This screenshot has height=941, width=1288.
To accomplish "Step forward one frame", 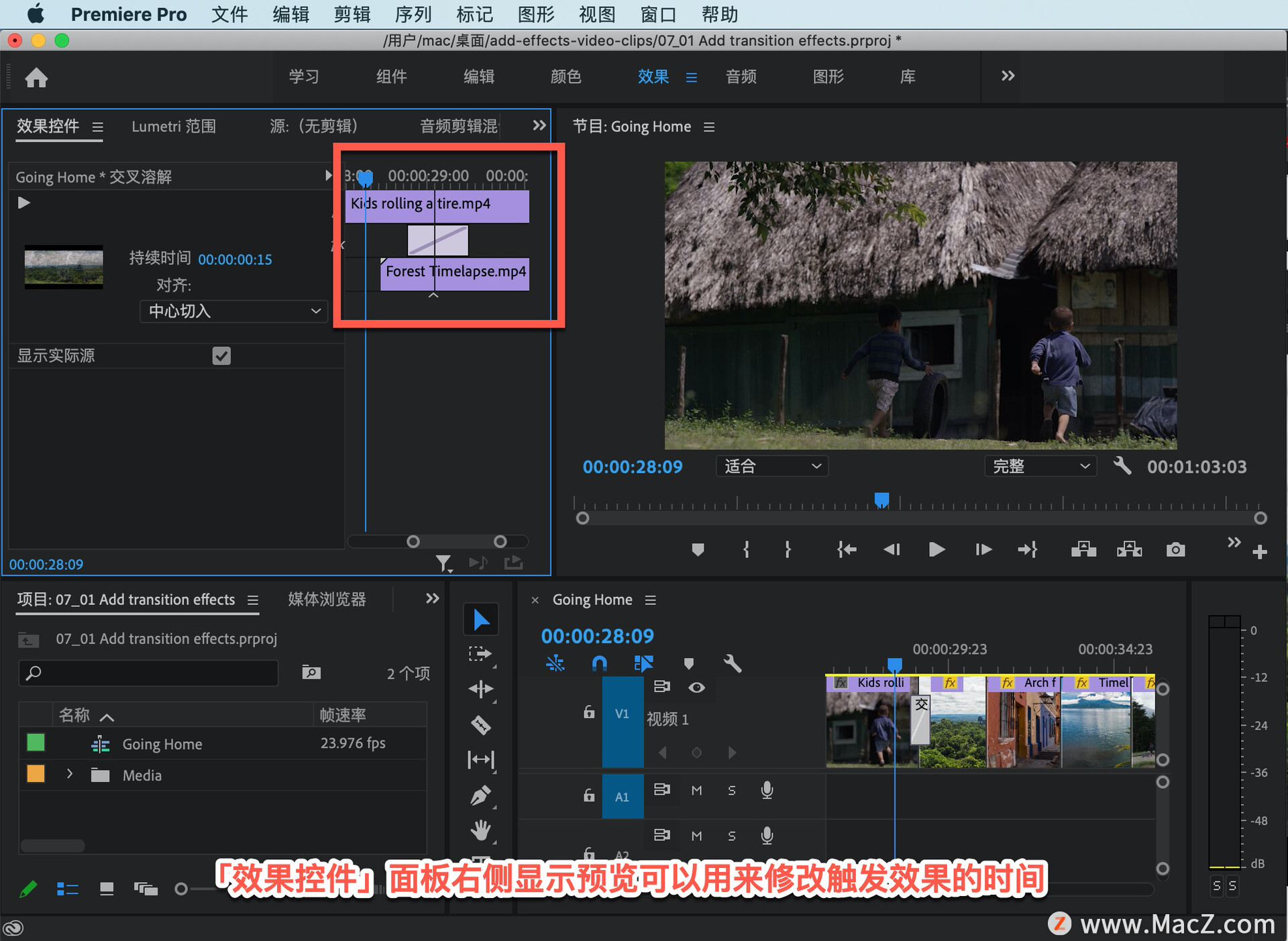I will [x=983, y=550].
